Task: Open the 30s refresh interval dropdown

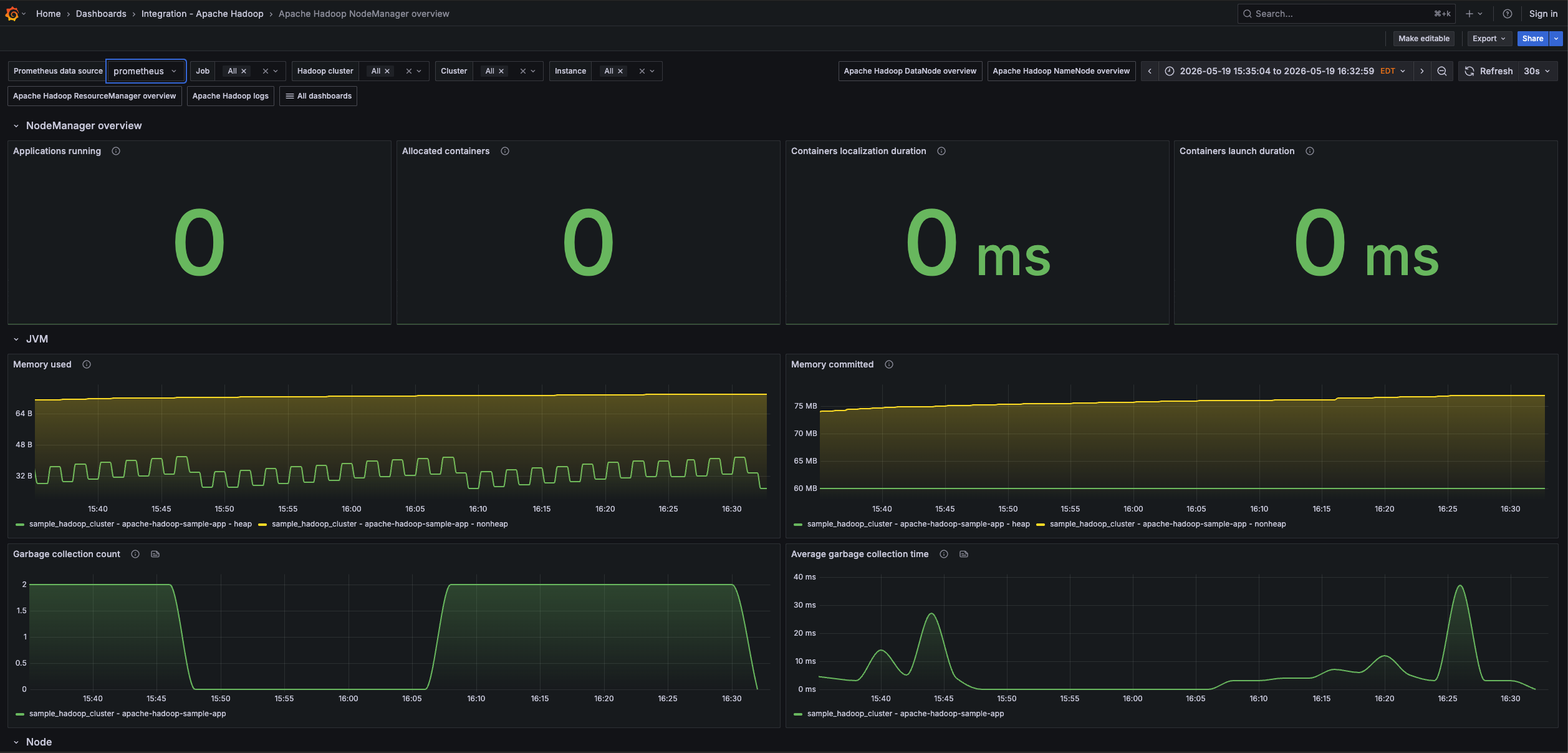Action: coord(1537,71)
